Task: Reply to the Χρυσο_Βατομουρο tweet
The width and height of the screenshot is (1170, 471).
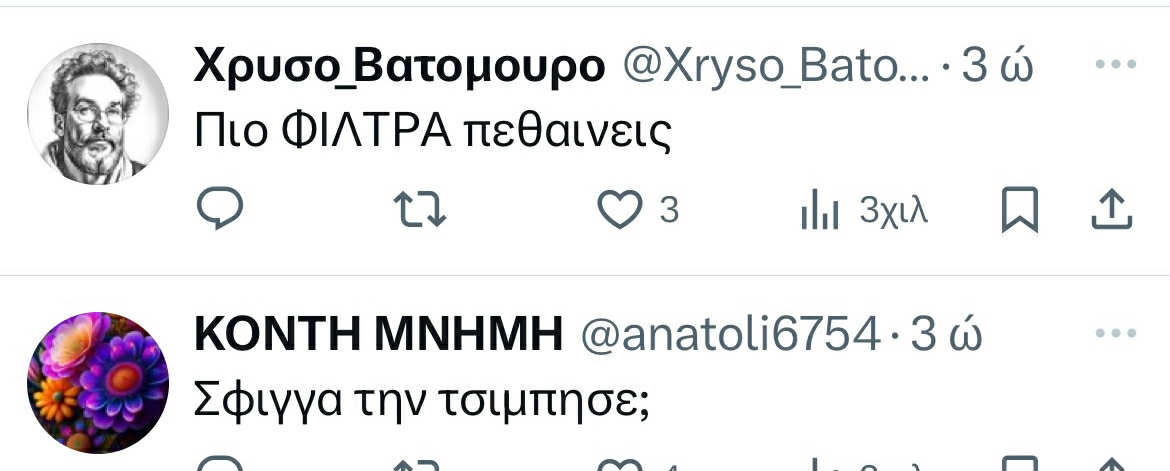Action: coord(219,208)
